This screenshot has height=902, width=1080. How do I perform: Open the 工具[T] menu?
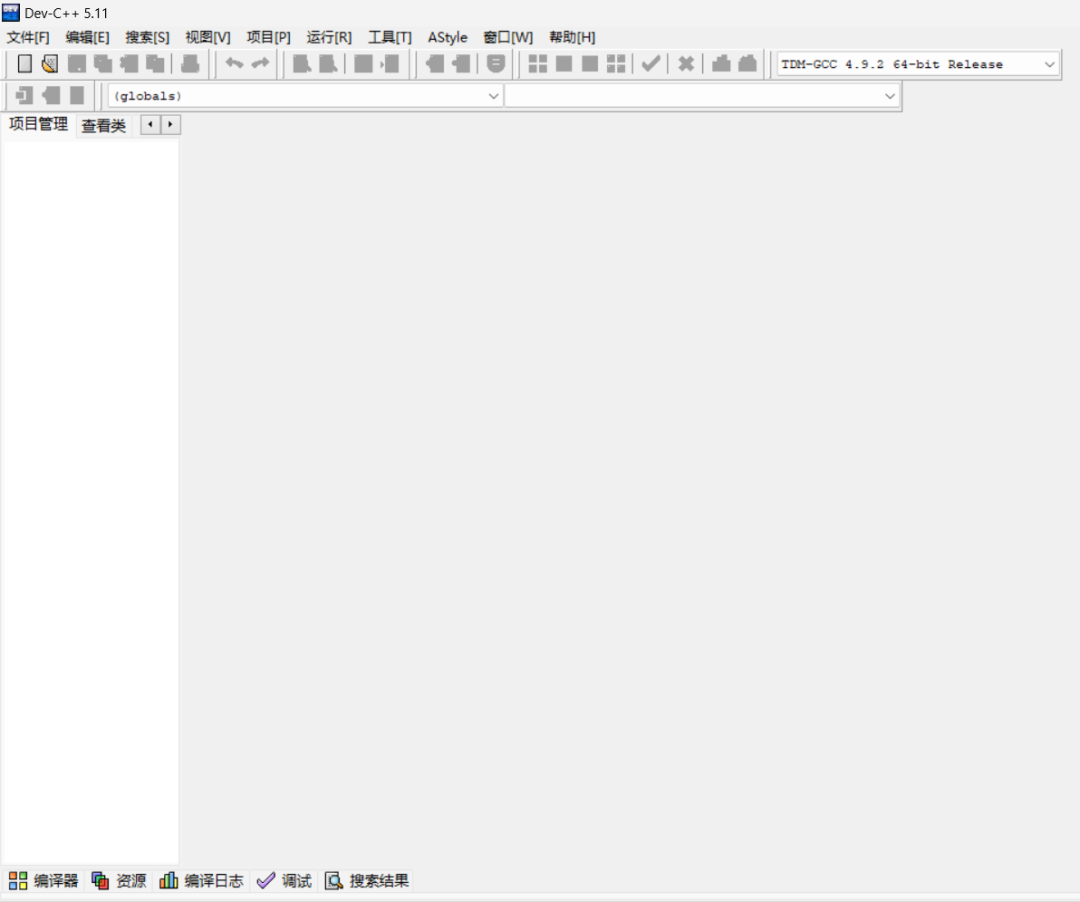click(390, 37)
